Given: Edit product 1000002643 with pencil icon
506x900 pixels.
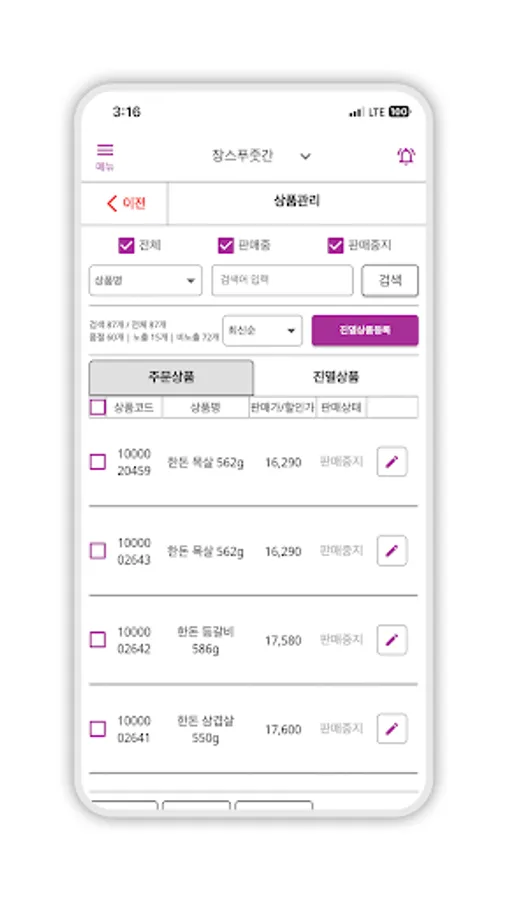Looking at the screenshot, I should coord(392,550).
